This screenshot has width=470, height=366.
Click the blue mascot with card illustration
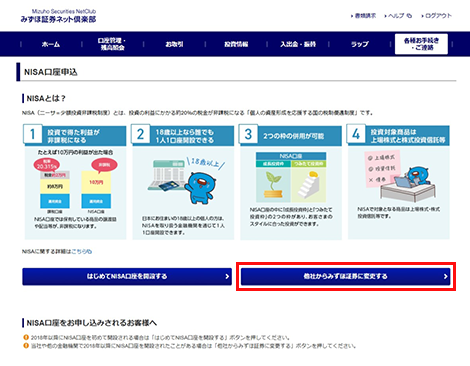[x=187, y=182]
